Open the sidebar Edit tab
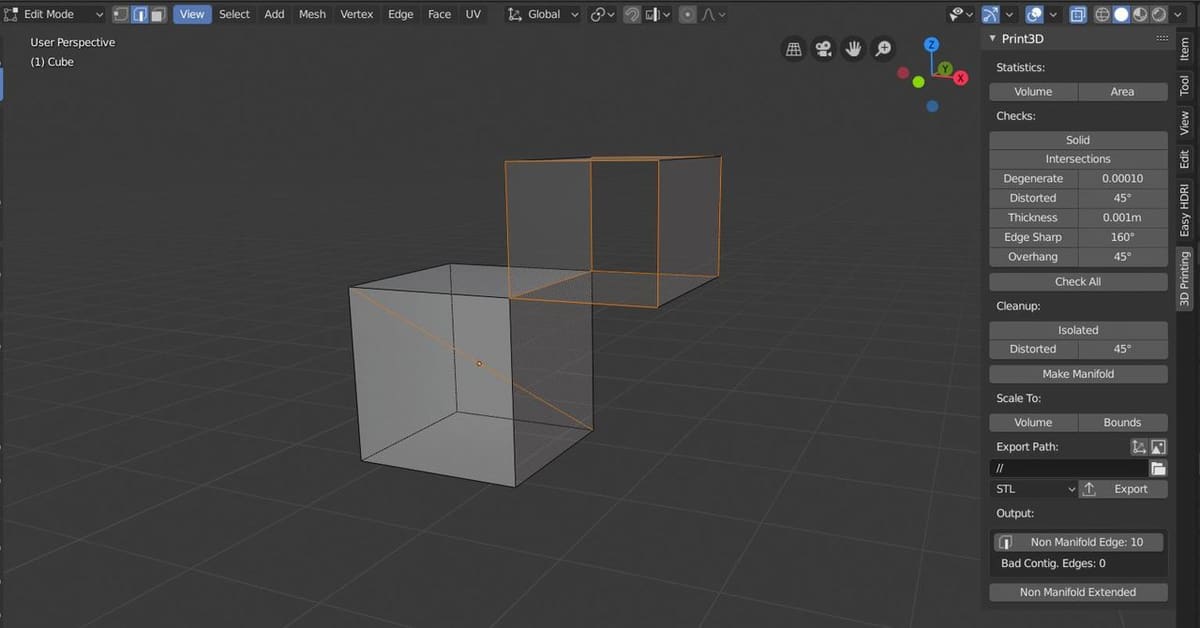Image resolution: width=1200 pixels, height=628 pixels. [1185, 160]
